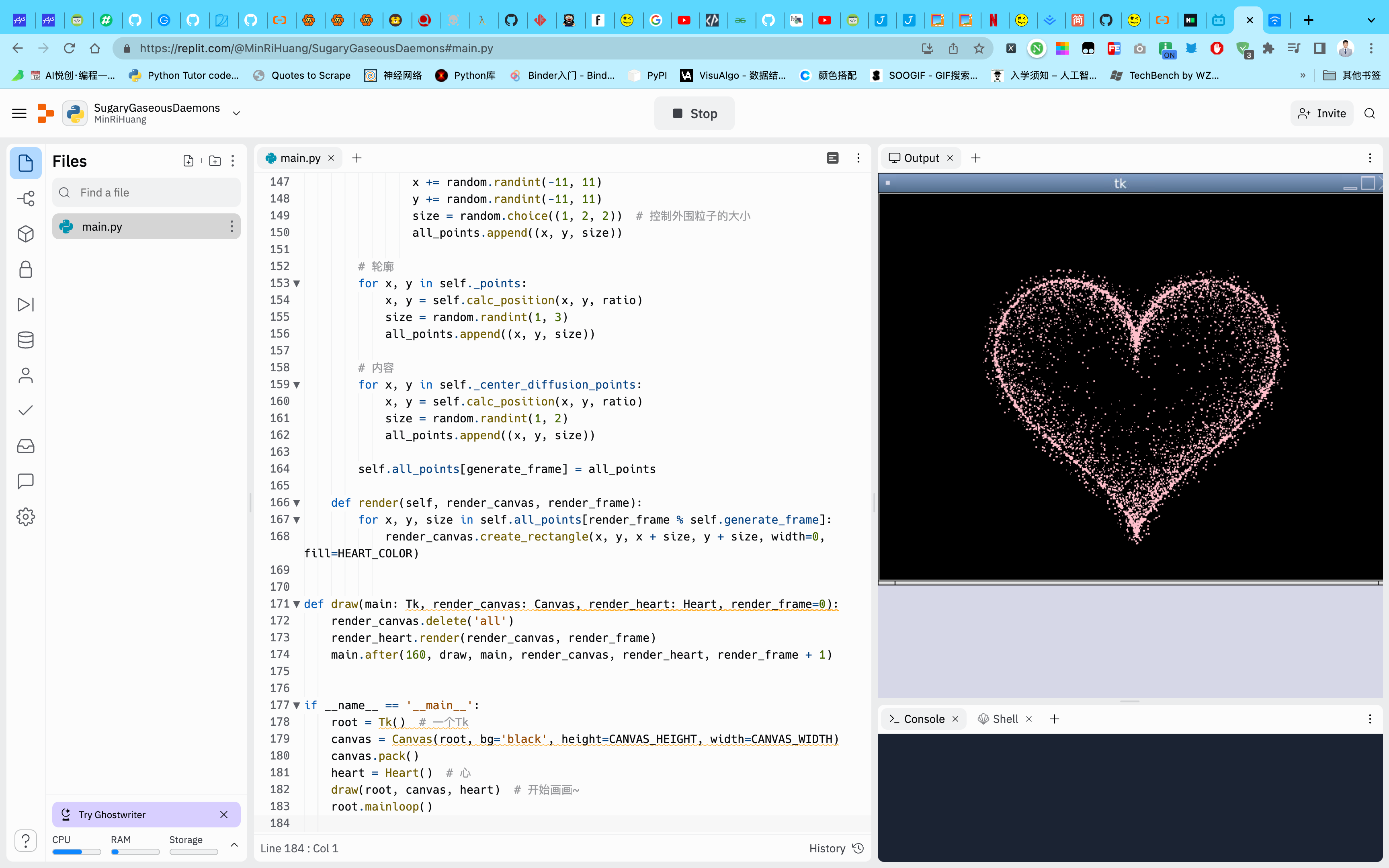This screenshot has height=868, width=1389.
Task: Toggle the editor layout icon
Action: 832,158
